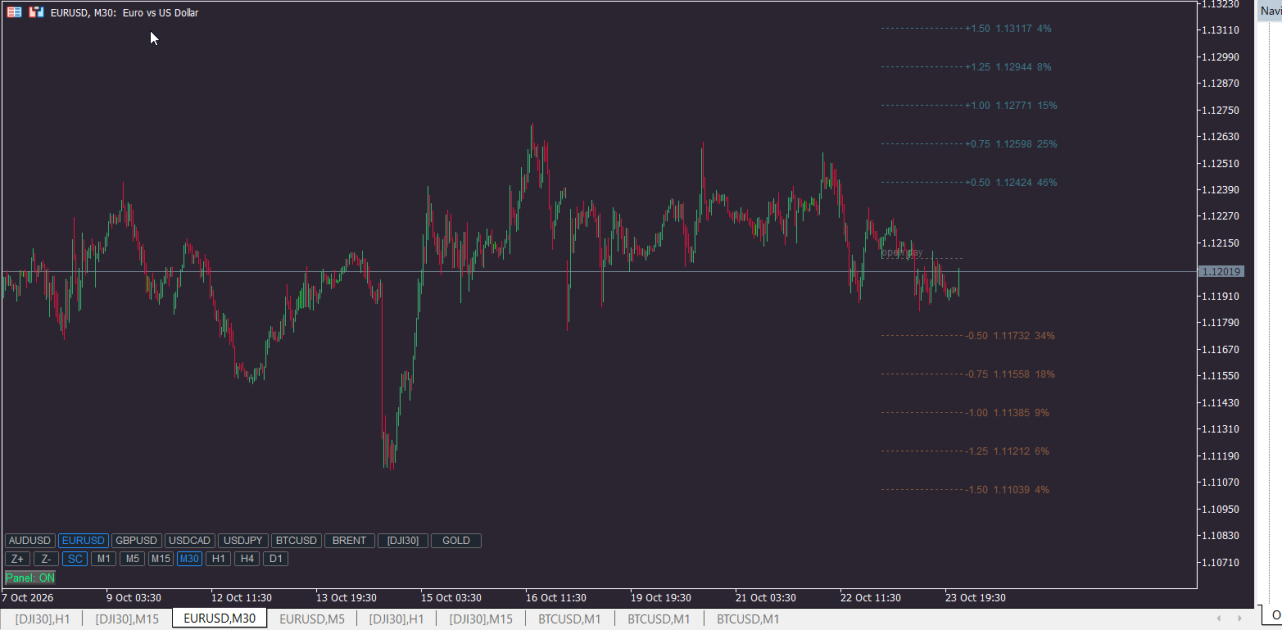
Task: Click the Depth of Market grid icon
Action: pyautogui.click(x=14, y=12)
